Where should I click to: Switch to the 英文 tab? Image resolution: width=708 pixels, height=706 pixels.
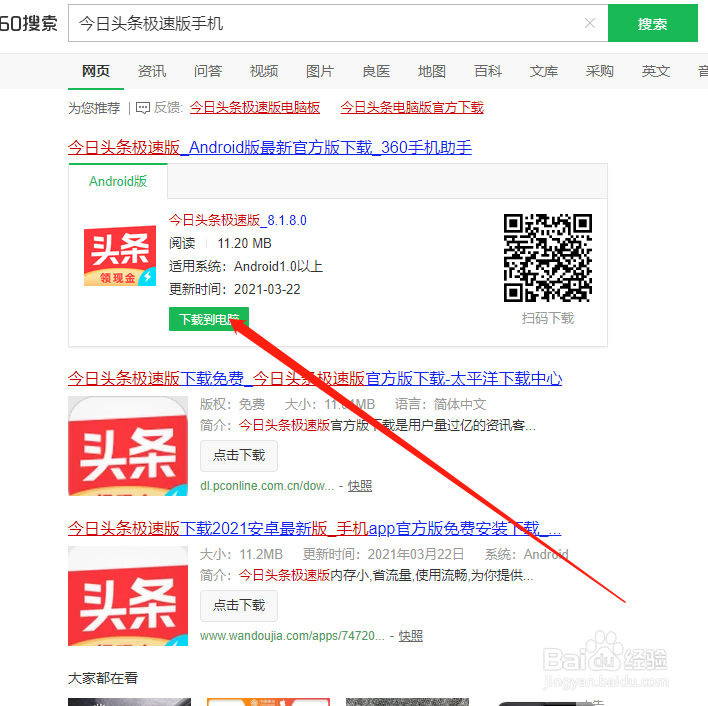[x=656, y=71]
